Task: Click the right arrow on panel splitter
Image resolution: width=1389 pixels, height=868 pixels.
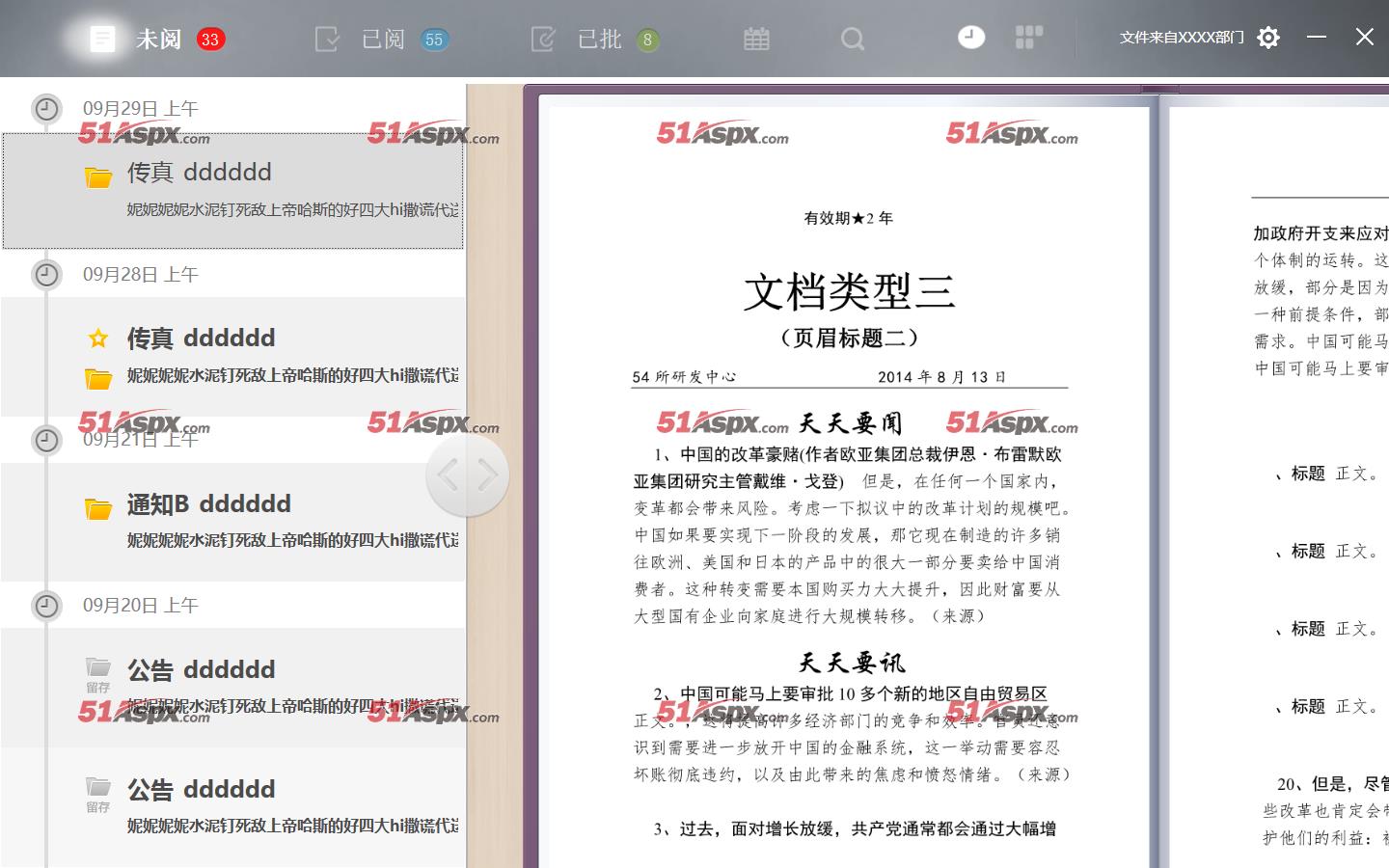Action: tap(488, 475)
